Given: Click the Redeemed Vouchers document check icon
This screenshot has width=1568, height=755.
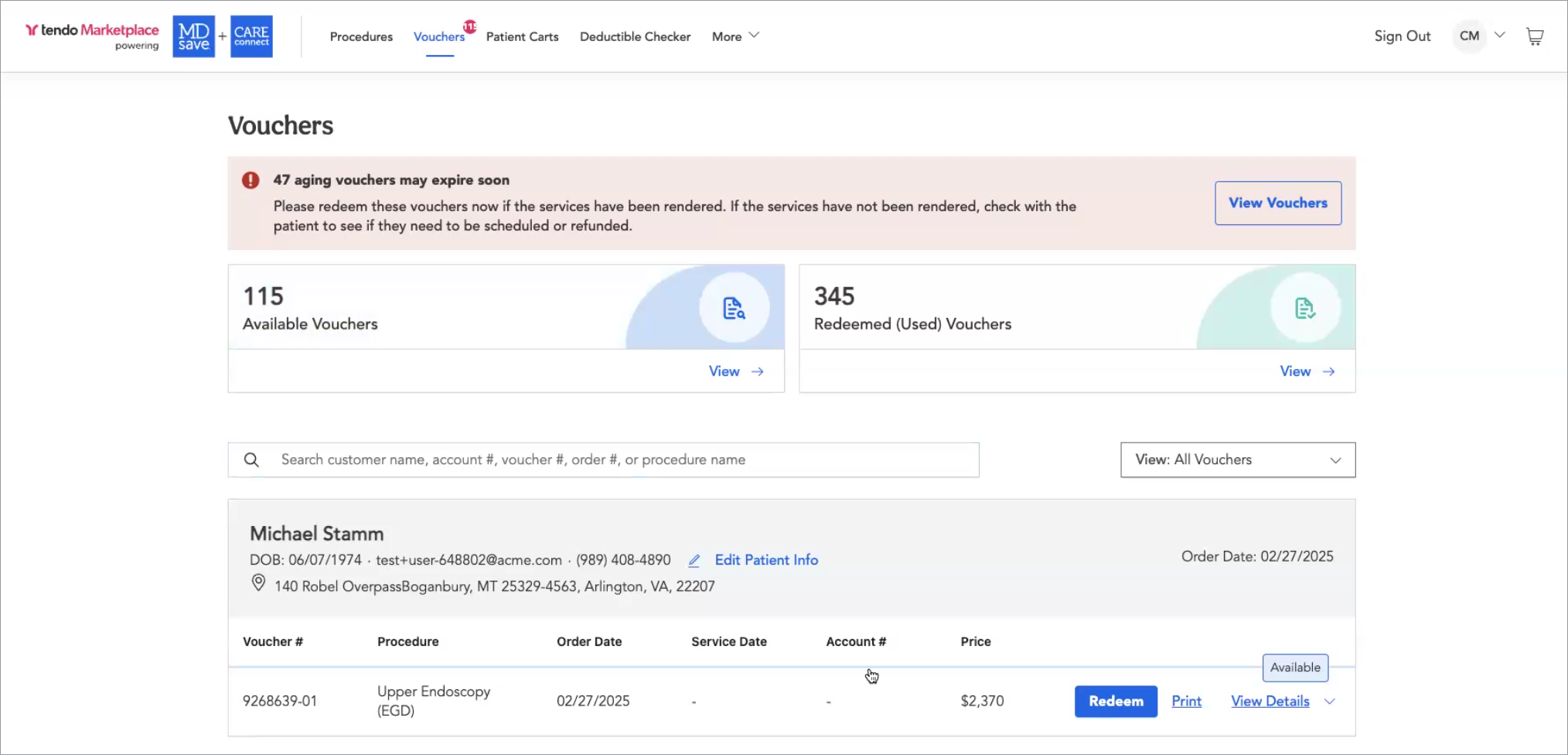Looking at the screenshot, I should point(1304,308).
